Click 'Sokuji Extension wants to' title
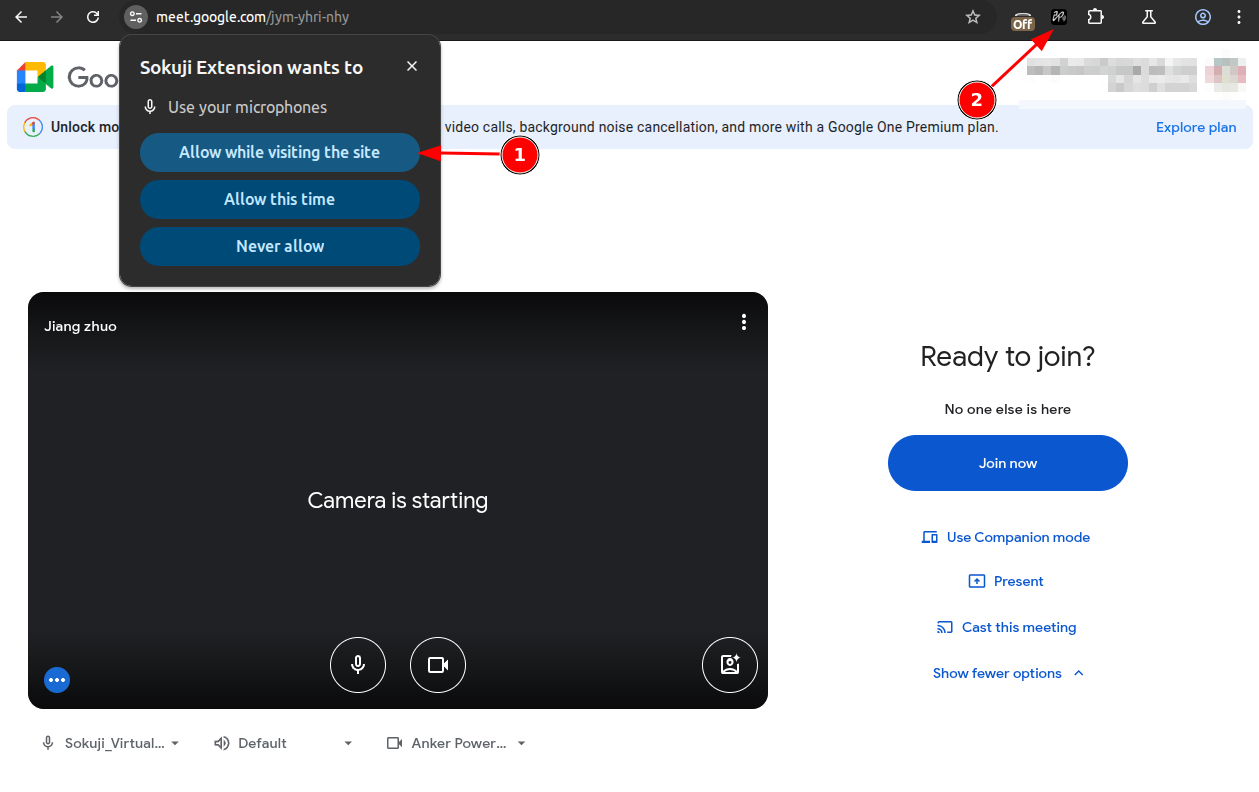 (x=251, y=67)
